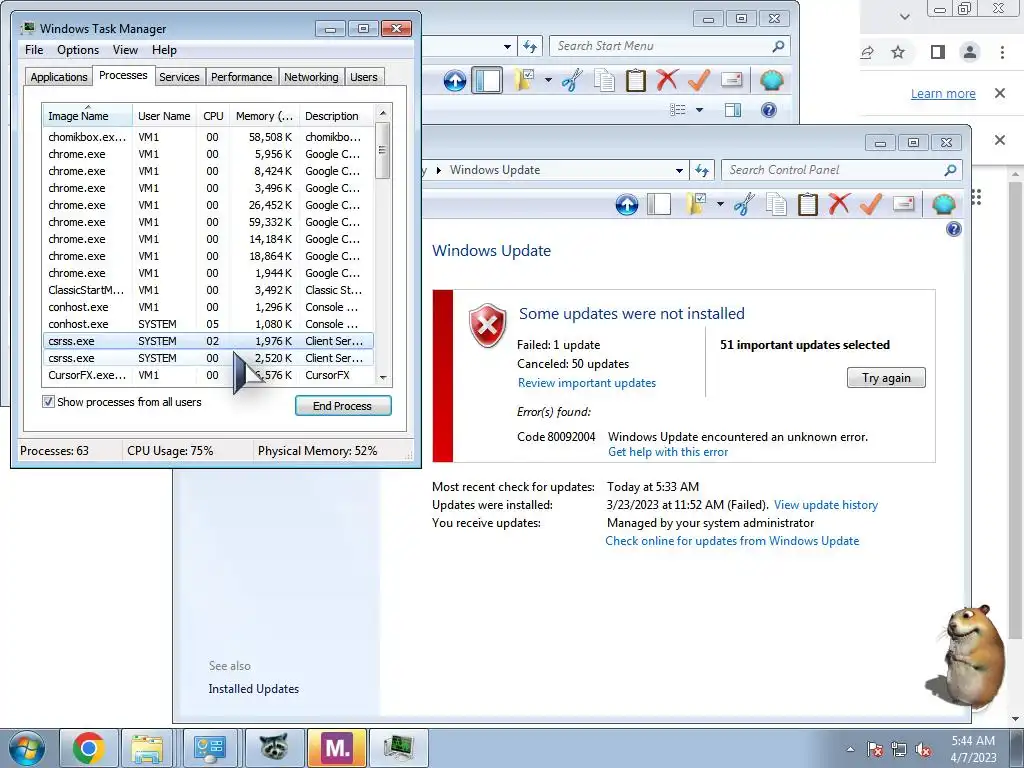The height and width of the screenshot is (768, 1024).
Task: Switch to the Services tab
Action: tap(179, 77)
